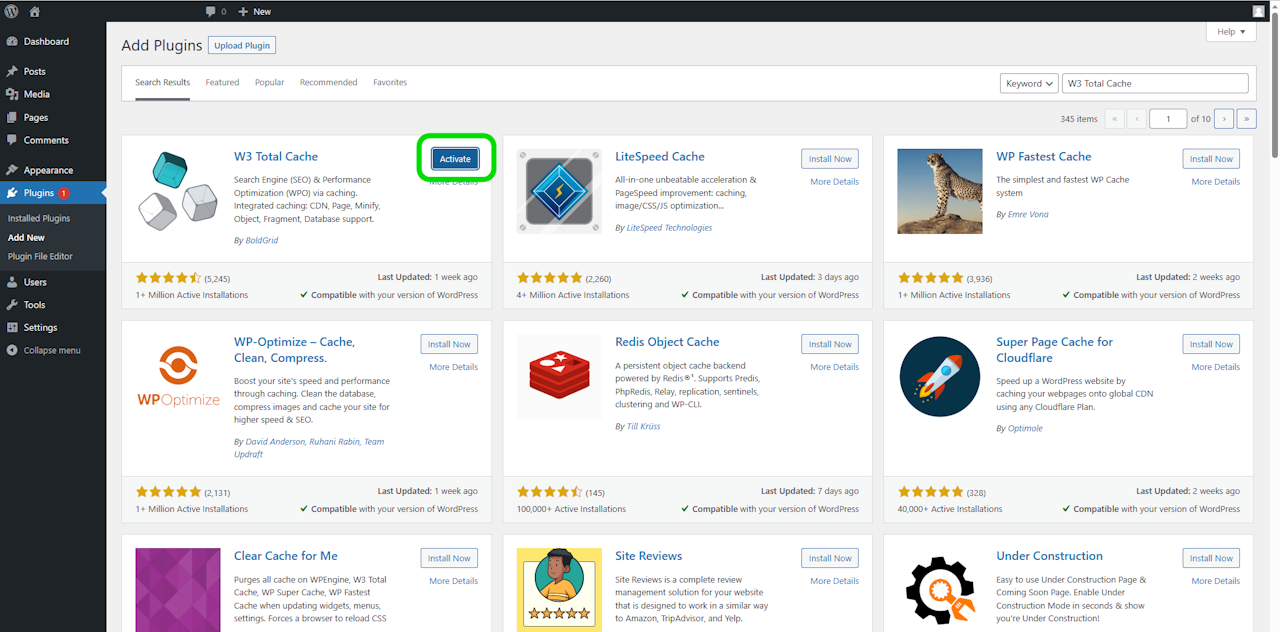The height and width of the screenshot is (632, 1280).
Task: Install the LiteSpeed Cache plugin
Action: coord(830,159)
